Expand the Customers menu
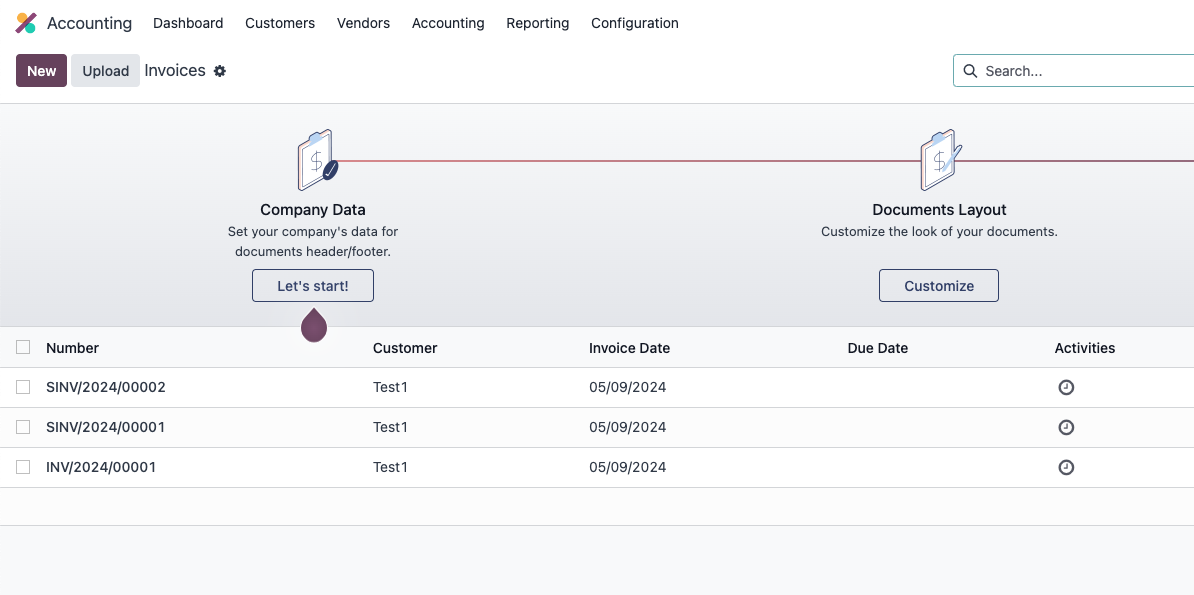The width and height of the screenshot is (1194, 595). (280, 23)
